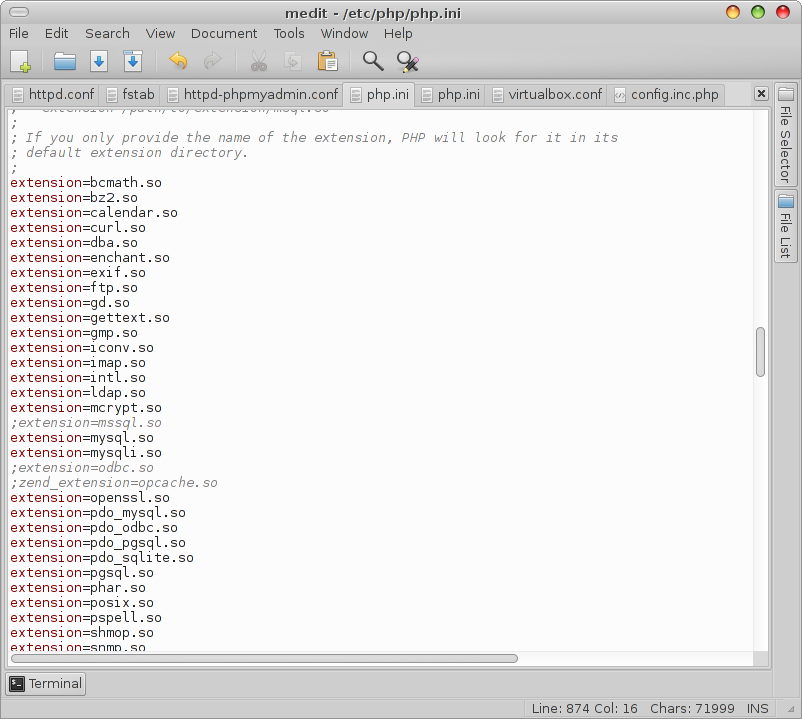Click the line extension=pdo_sqlite.so
Viewport: 802px width, 719px height.
pyautogui.click(x=102, y=558)
